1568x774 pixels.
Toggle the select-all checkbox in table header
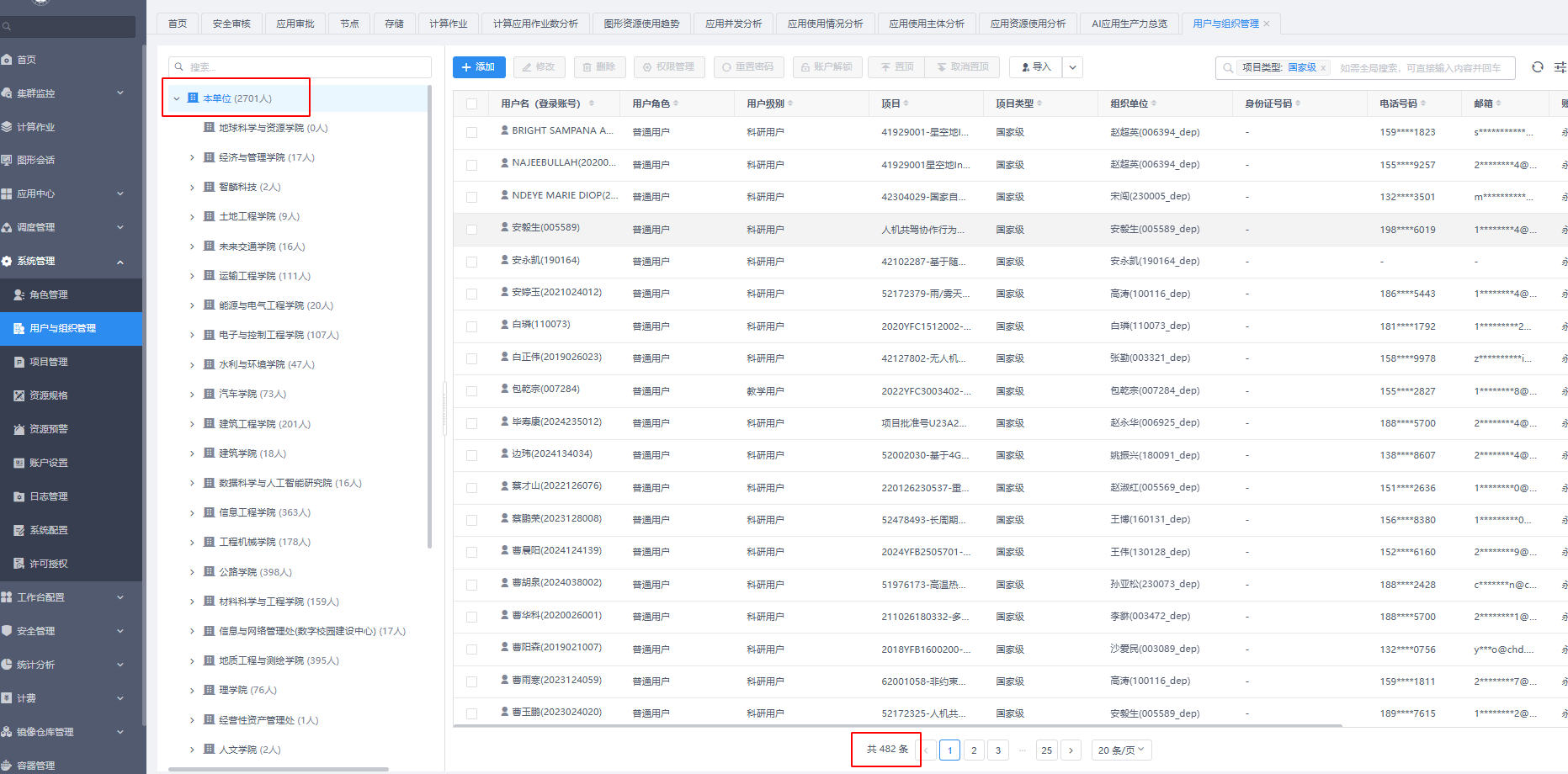click(471, 104)
